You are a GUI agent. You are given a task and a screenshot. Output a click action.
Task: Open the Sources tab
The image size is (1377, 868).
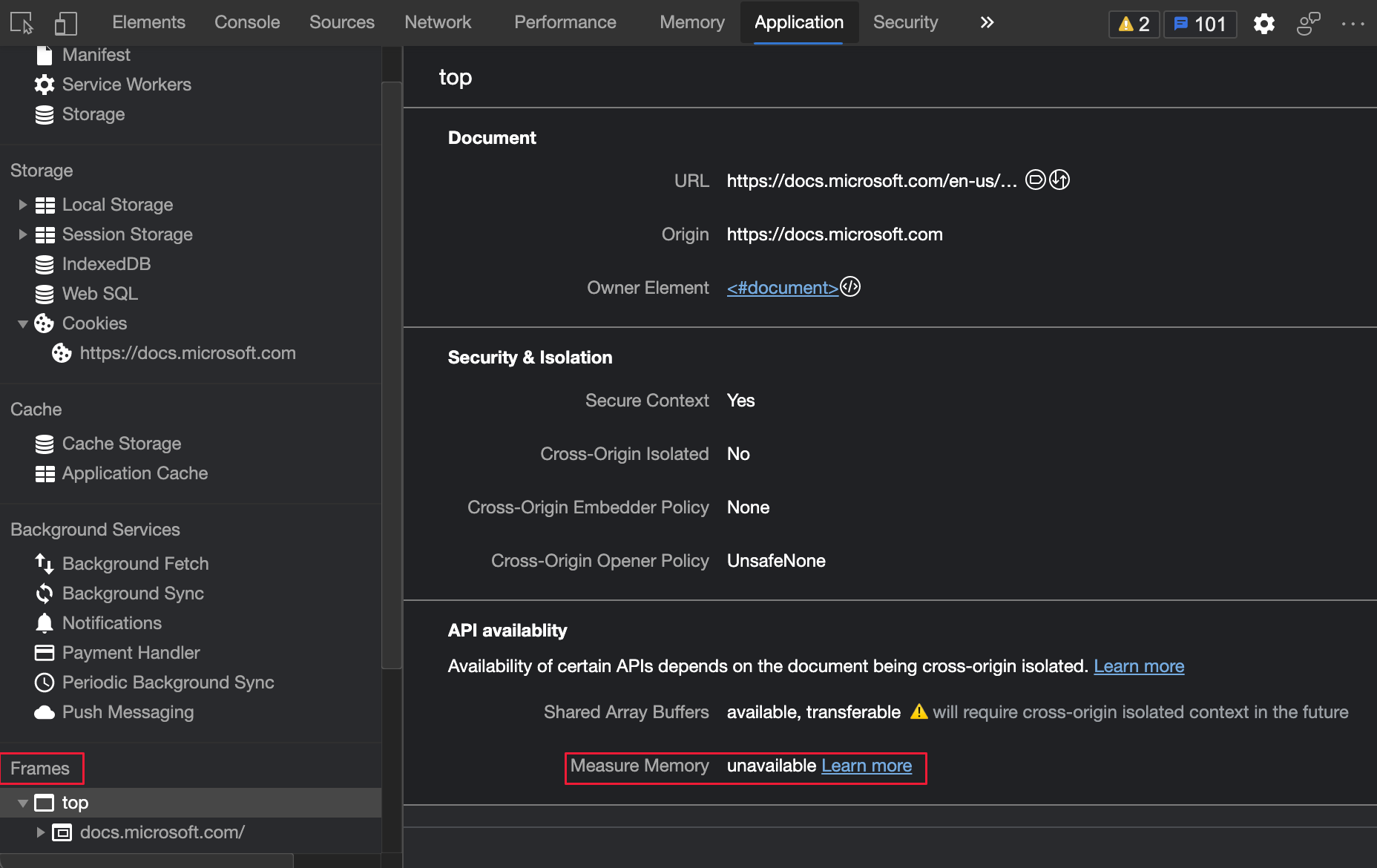coord(342,22)
